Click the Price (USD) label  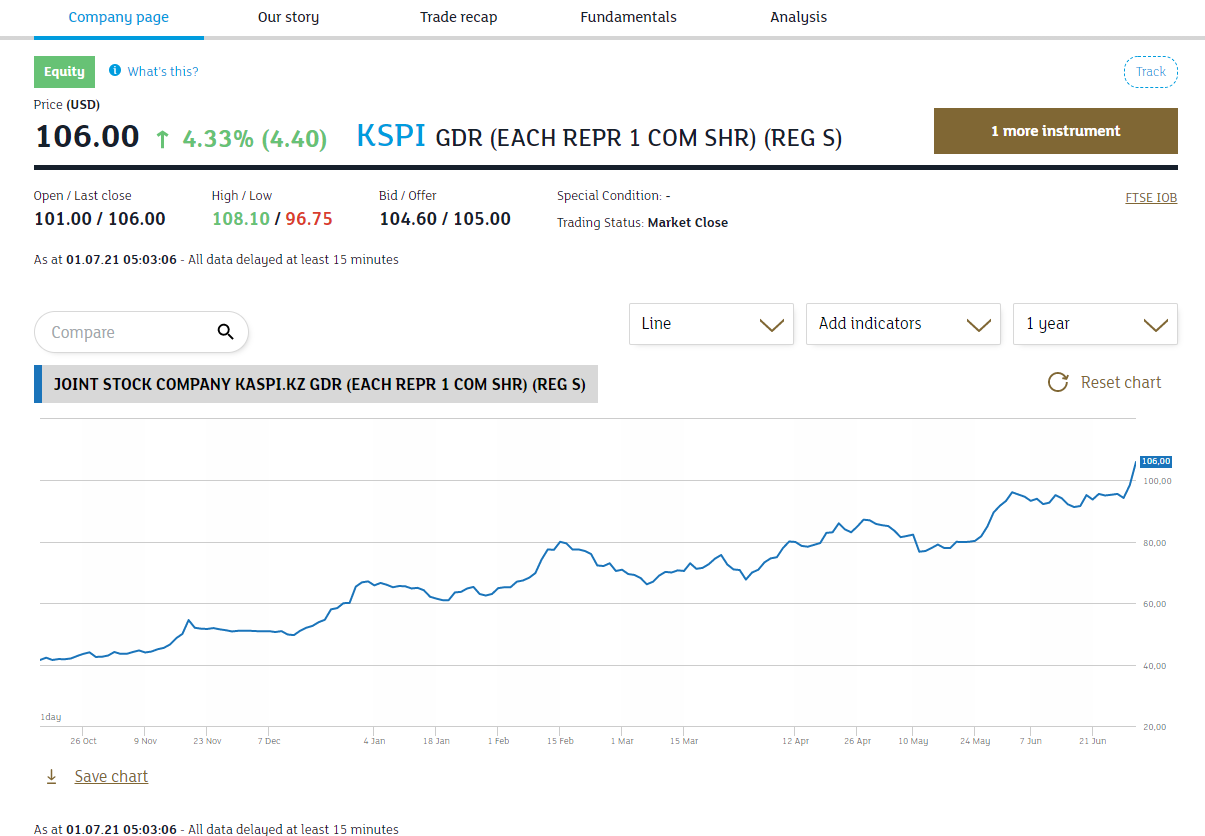point(67,104)
